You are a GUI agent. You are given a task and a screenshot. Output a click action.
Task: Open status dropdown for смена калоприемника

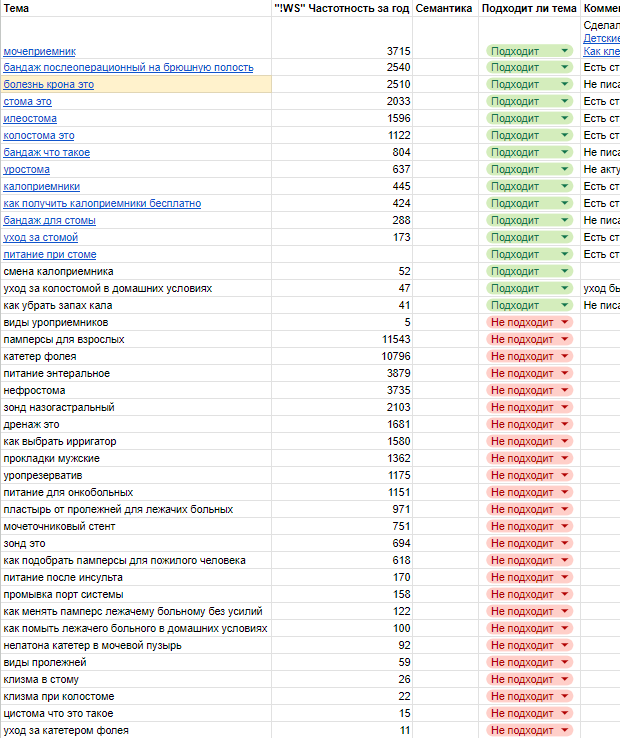(564, 271)
